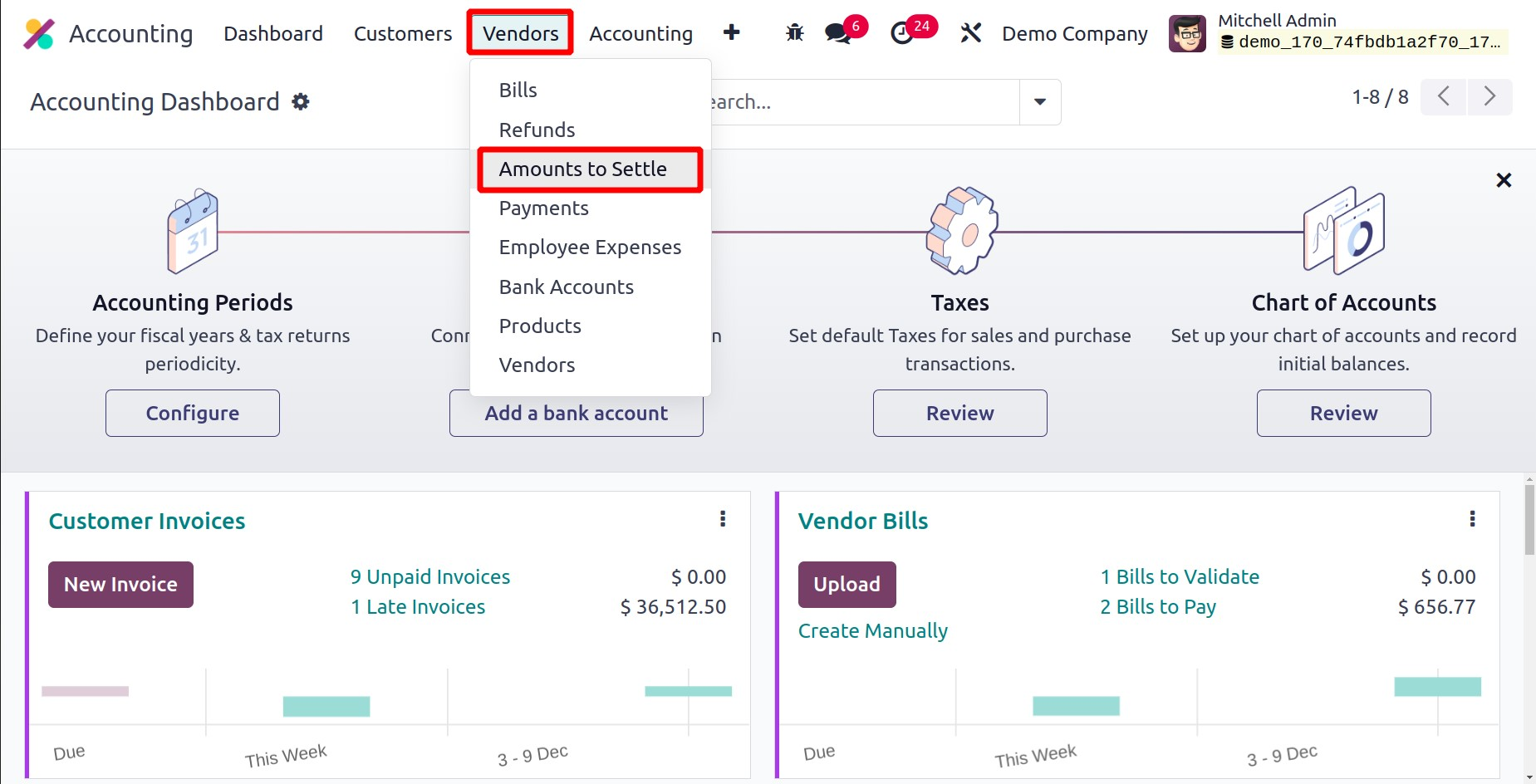Open the Customers menu
The image size is (1536, 784).
403,34
